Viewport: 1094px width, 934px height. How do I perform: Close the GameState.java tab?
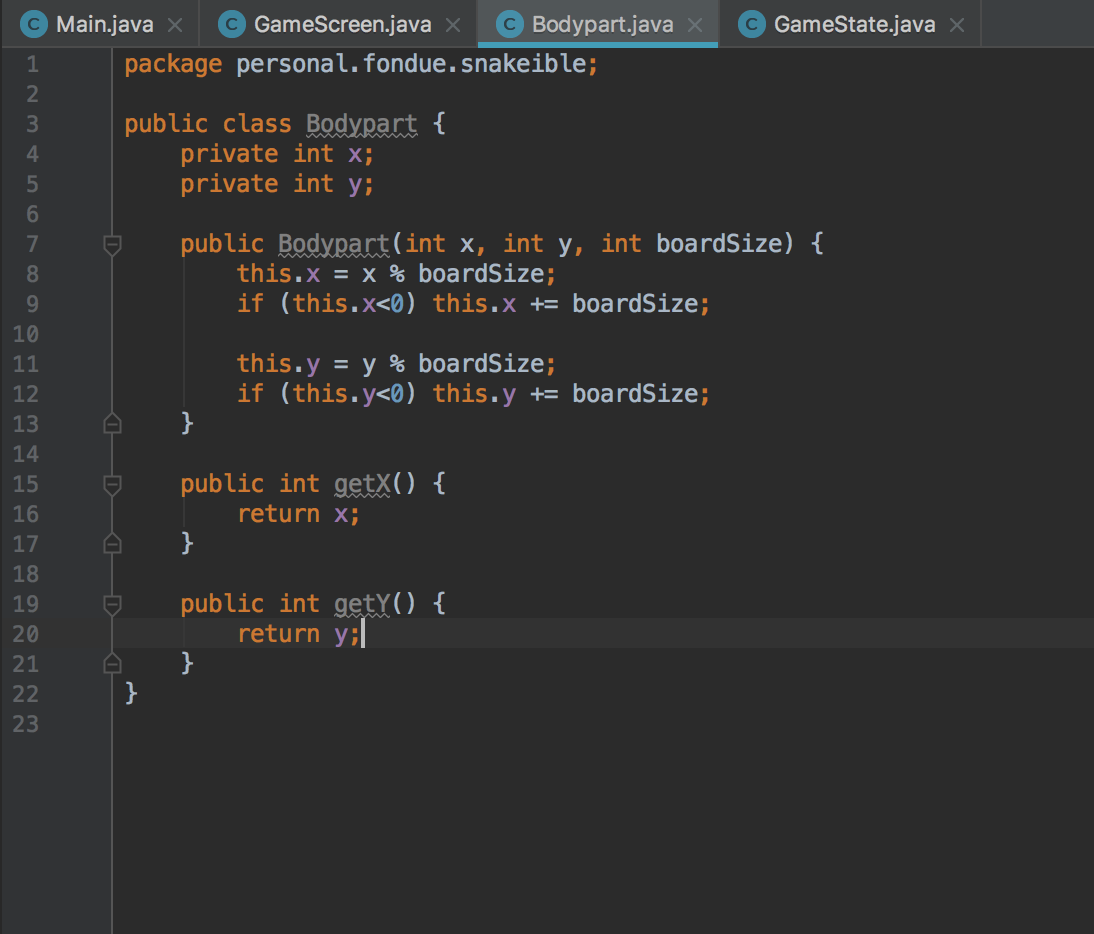[957, 25]
